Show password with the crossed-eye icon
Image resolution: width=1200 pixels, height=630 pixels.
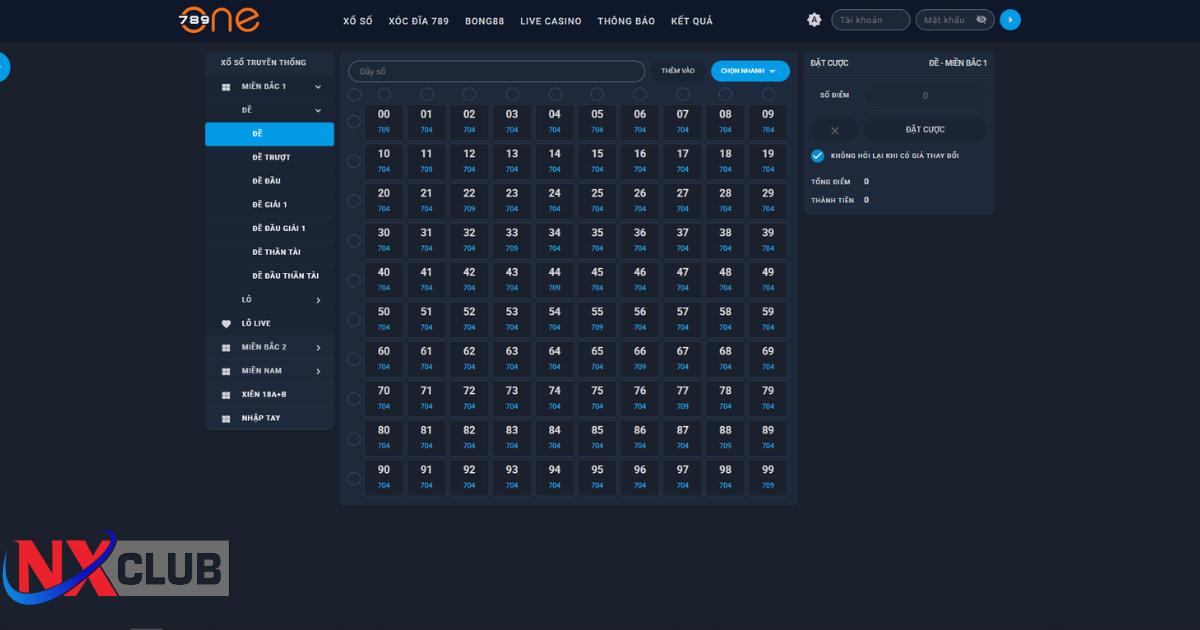pyautogui.click(x=981, y=20)
